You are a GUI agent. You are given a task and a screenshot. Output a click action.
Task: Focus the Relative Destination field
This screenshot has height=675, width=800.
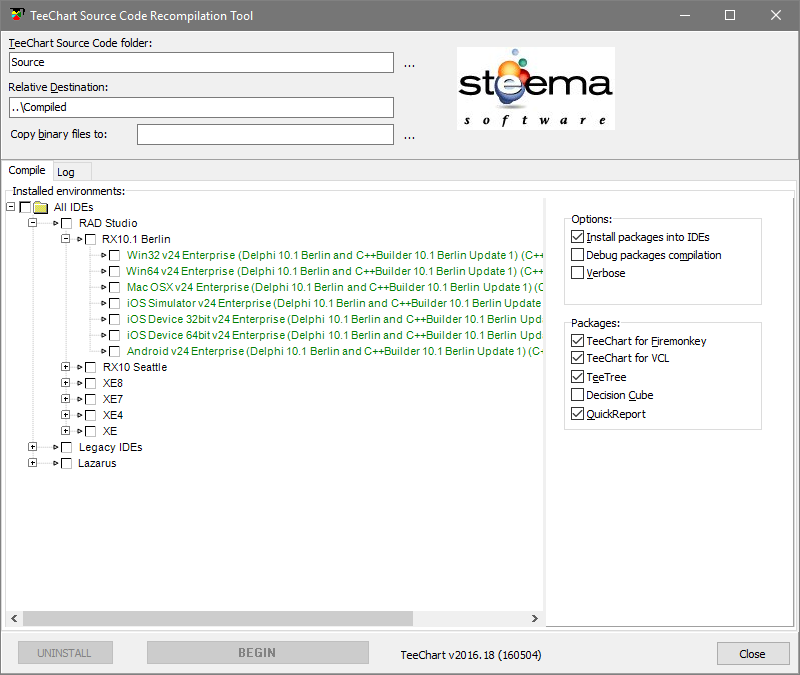(201, 107)
